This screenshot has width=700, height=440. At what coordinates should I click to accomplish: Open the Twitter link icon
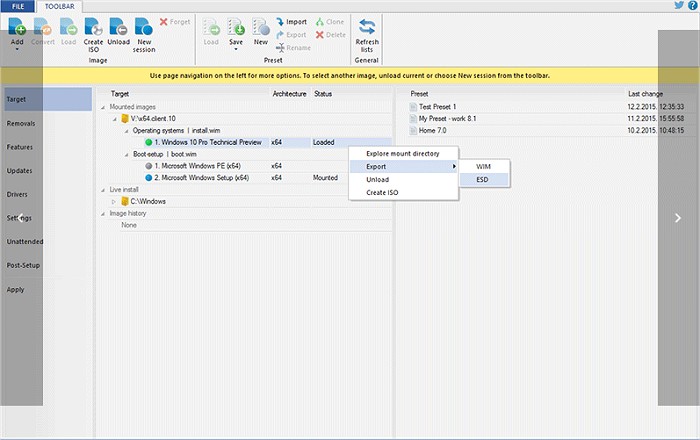(x=679, y=5)
